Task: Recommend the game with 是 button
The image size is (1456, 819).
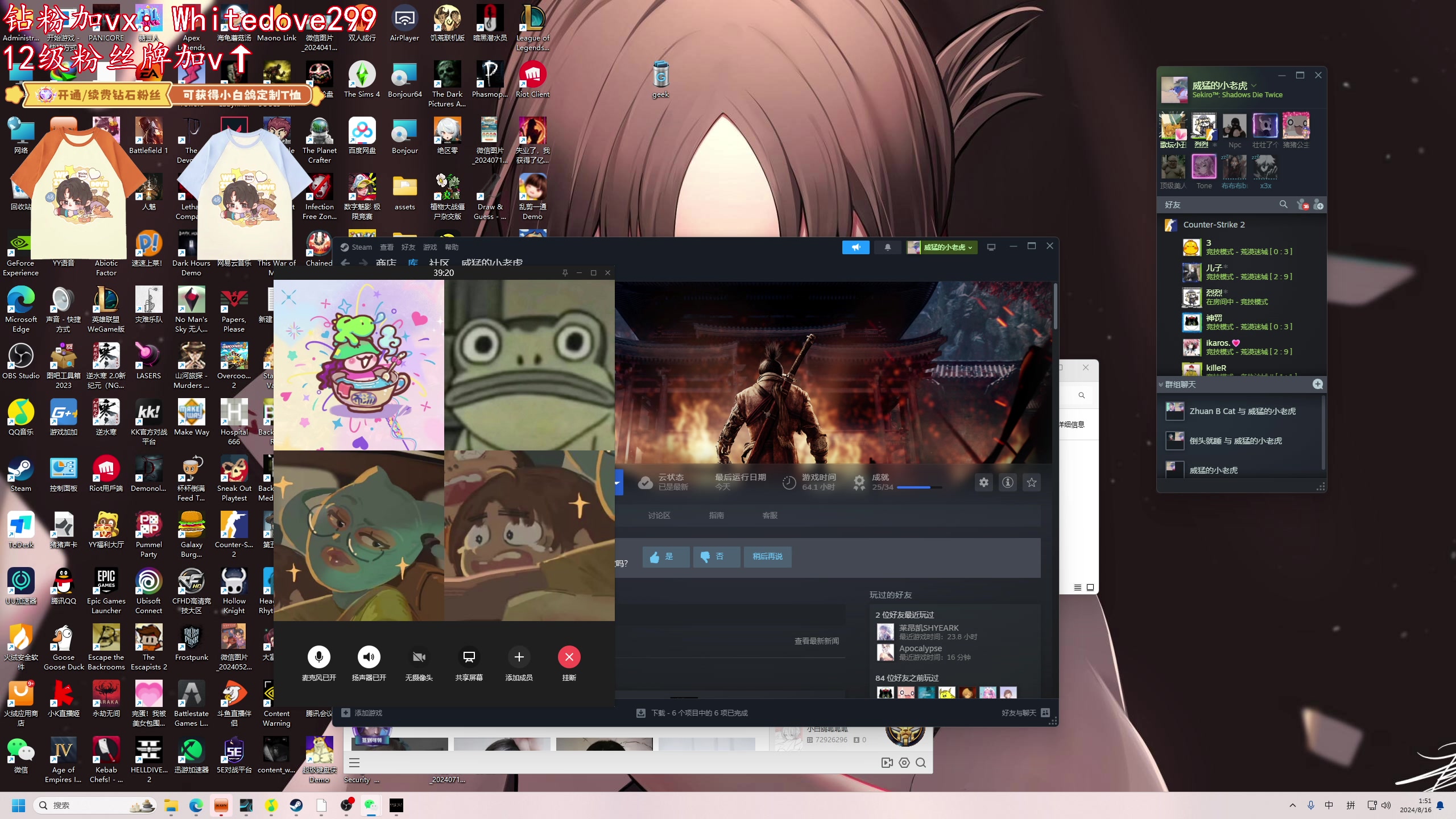Action: point(666,557)
